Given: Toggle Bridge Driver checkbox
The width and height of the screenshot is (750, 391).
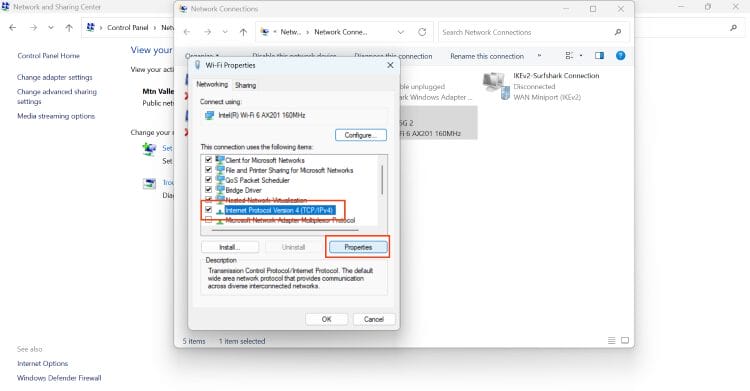Looking at the screenshot, I should click(209, 190).
